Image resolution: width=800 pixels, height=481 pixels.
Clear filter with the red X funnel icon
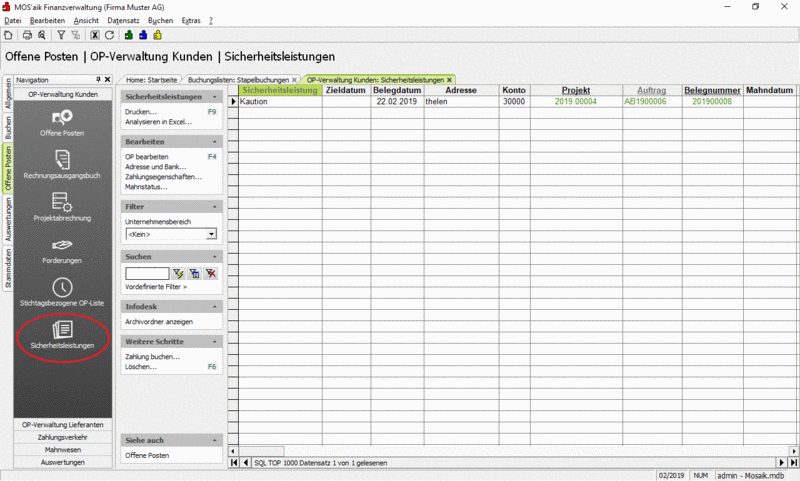click(x=211, y=274)
